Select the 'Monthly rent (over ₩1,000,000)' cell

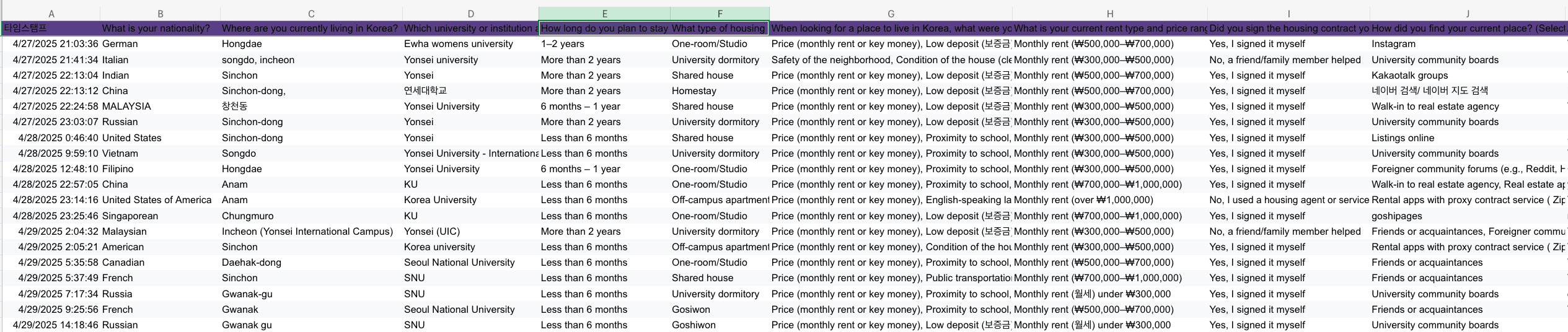(1083, 200)
